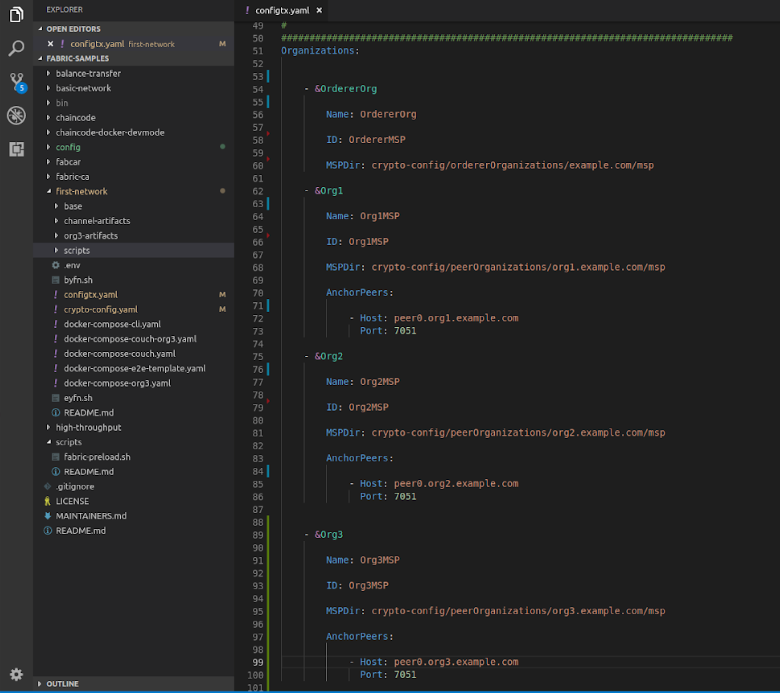Click '&Org3' anchor in the editor

pyautogui.click(x=329, y=534)
